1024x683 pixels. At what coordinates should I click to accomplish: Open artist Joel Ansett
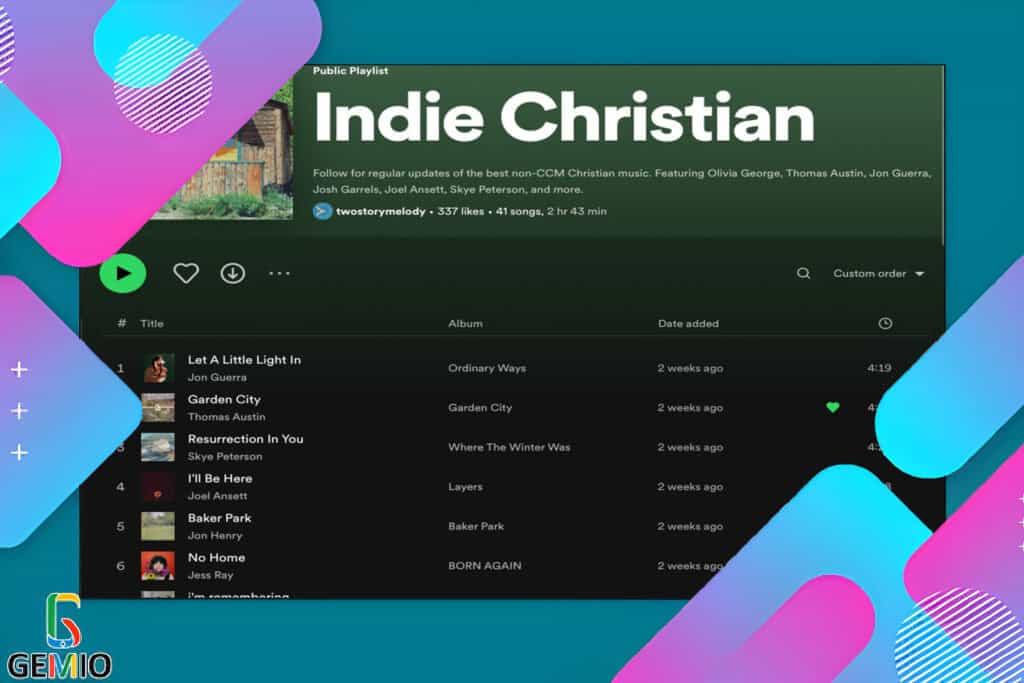point(217,496)
